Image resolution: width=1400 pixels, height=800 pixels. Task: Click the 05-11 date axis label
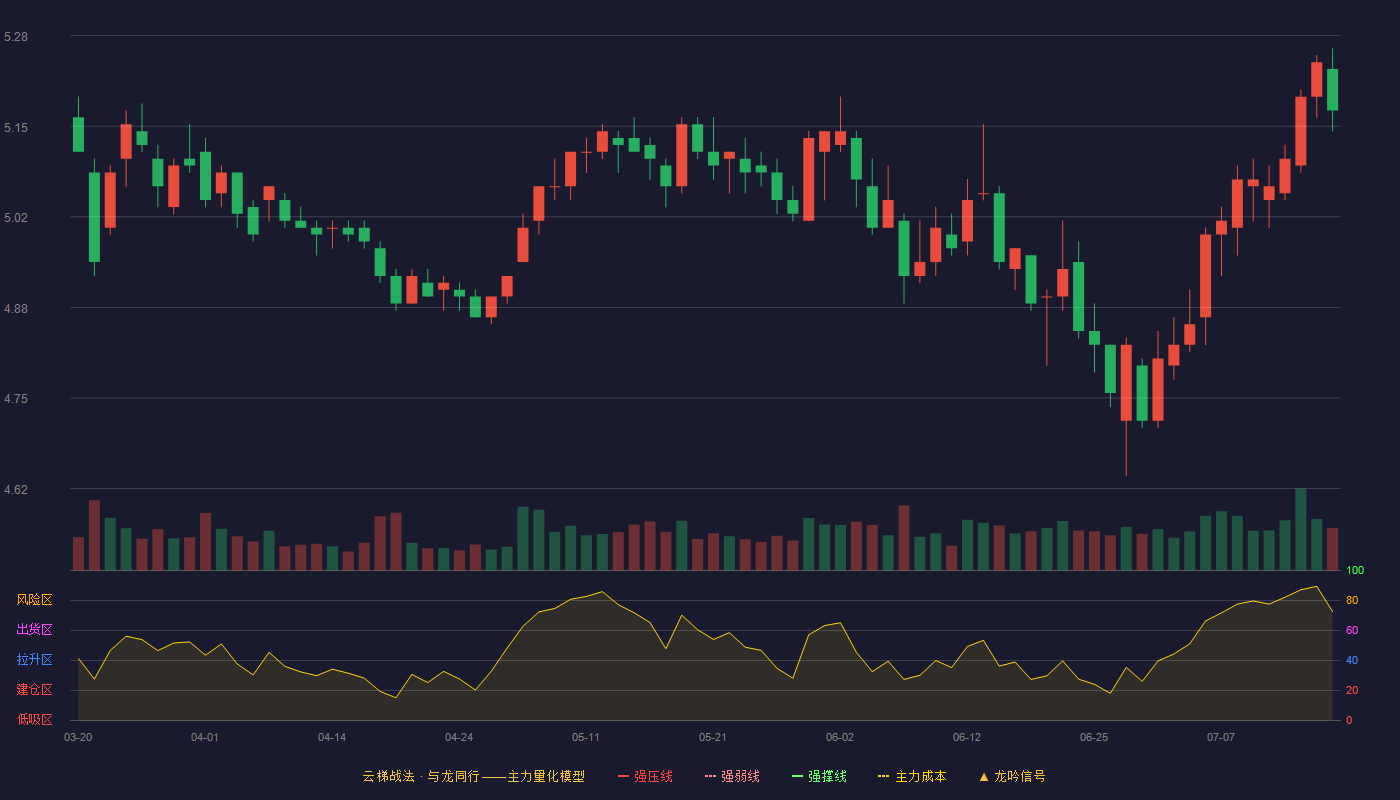pyautogui.click(x=586, y=737)
